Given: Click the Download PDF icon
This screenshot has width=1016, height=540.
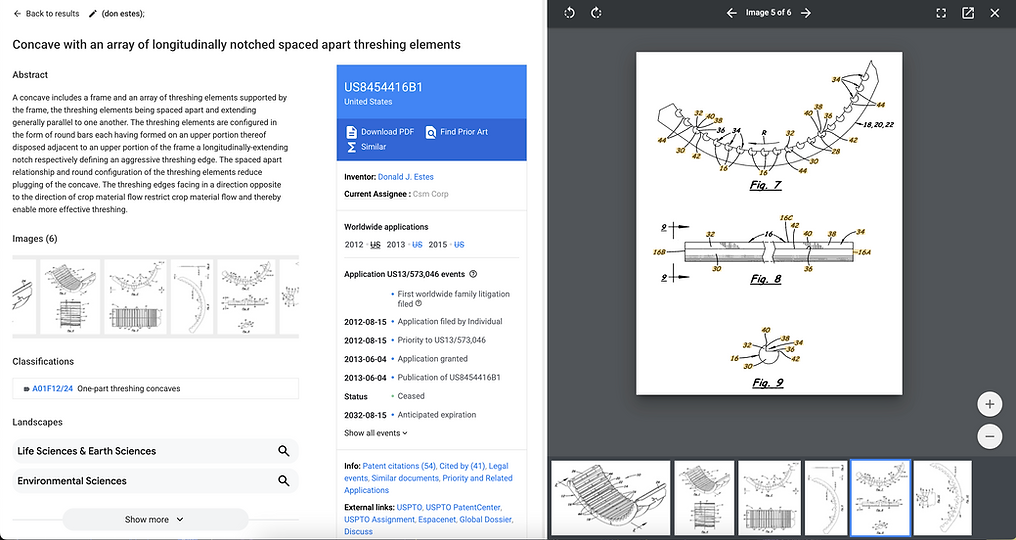Looking at the screenshot, I should (351, 132).
